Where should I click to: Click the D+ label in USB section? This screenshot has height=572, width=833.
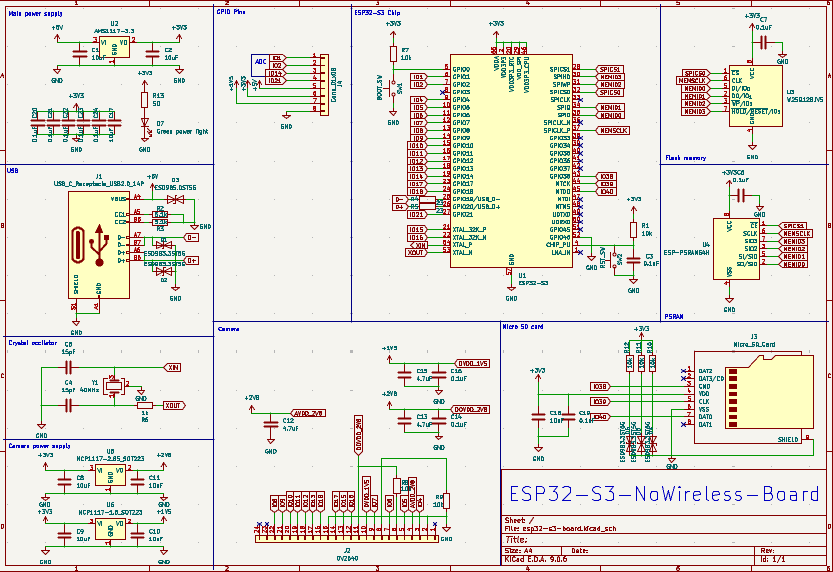pos(191,260)
